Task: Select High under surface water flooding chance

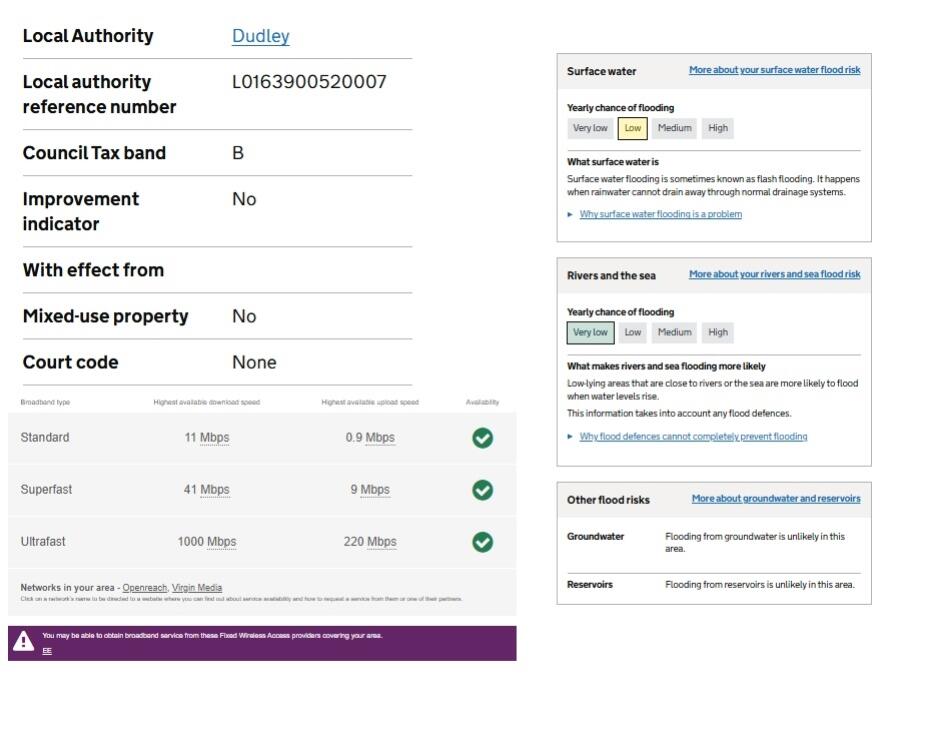Action: pos(718,128)
